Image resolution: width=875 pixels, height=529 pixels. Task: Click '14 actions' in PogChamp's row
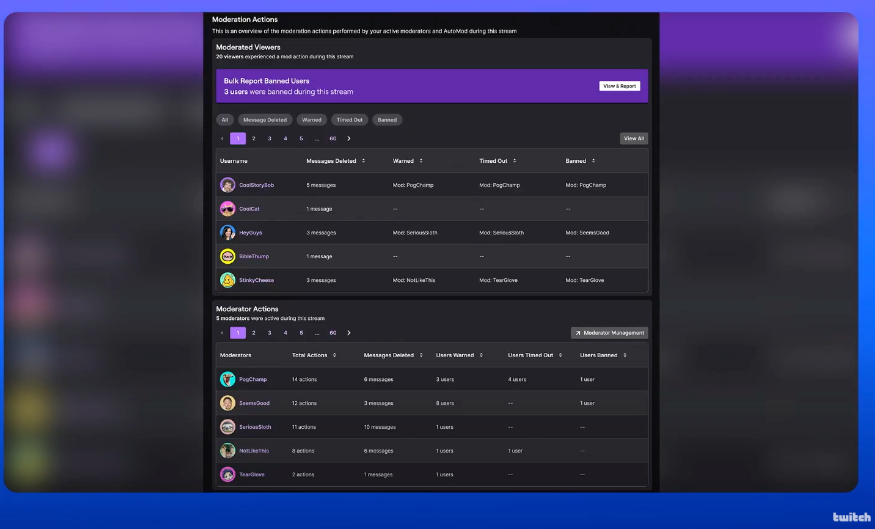pos(304,379)
